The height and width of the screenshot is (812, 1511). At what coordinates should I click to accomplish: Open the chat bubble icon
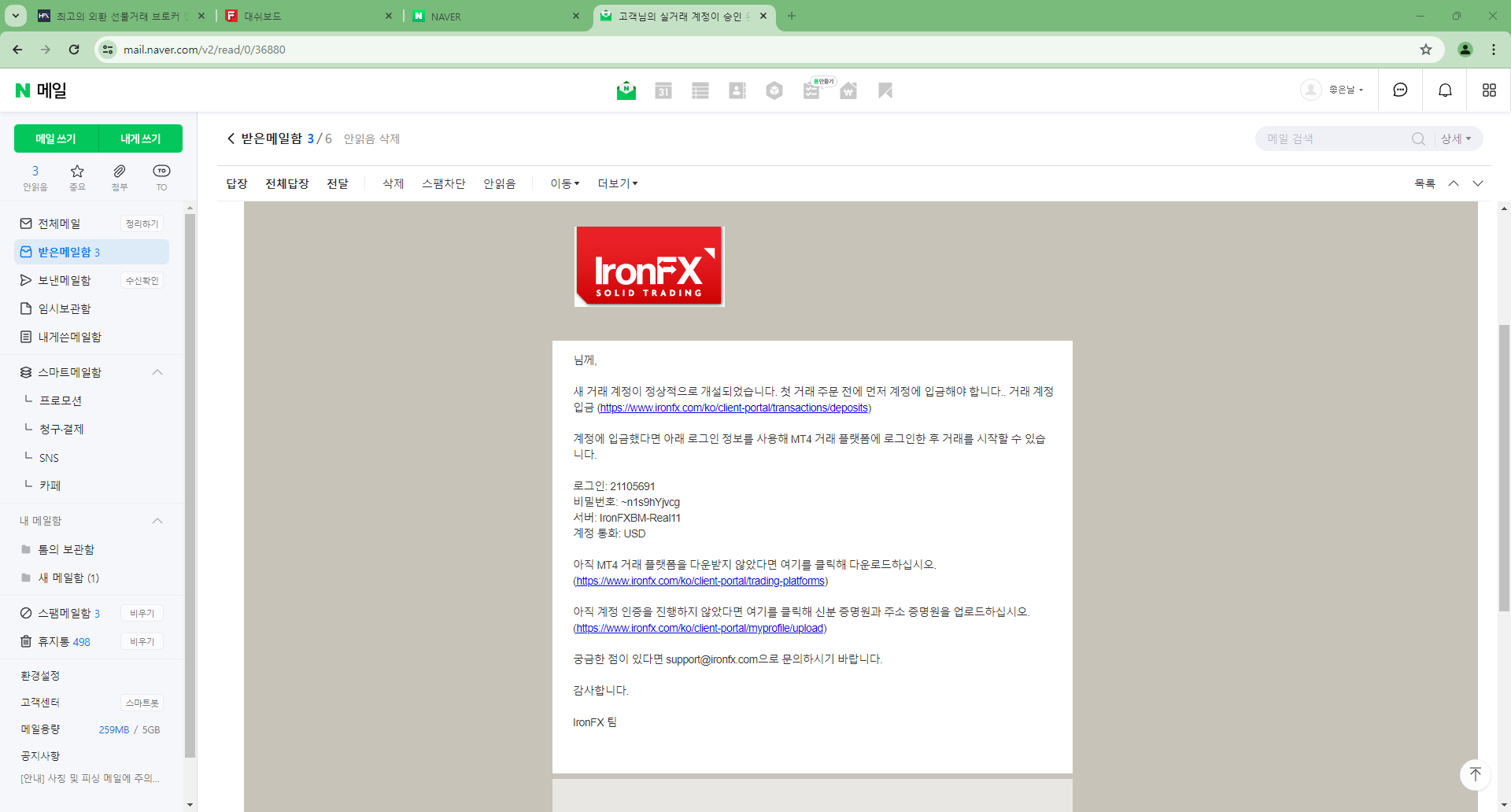pos(1400,90)
